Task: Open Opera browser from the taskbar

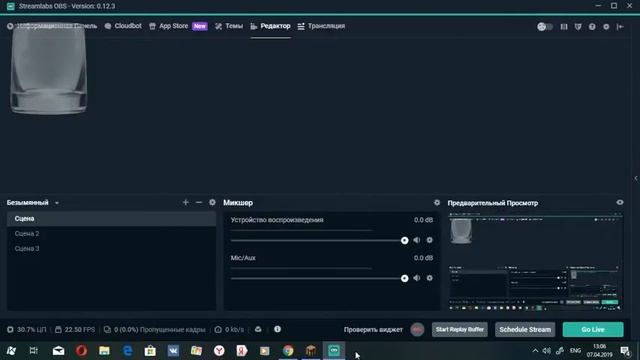Action: (81, 350)
